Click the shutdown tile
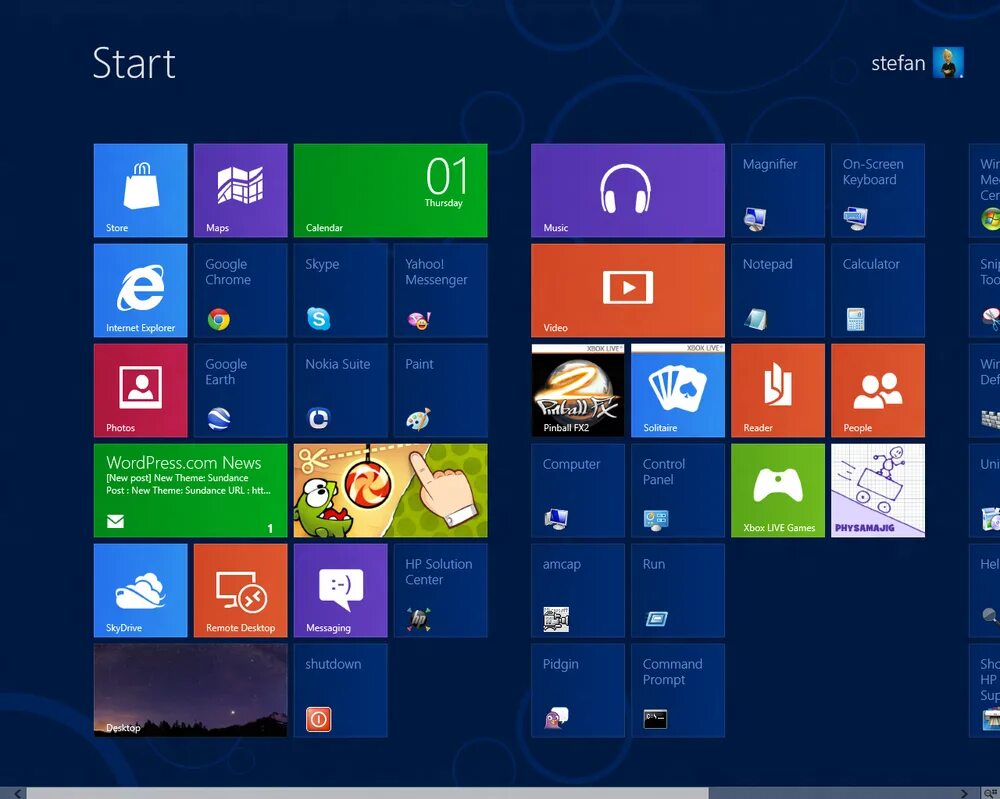Viewport: 1000px width, 799px height. point(341,691)
